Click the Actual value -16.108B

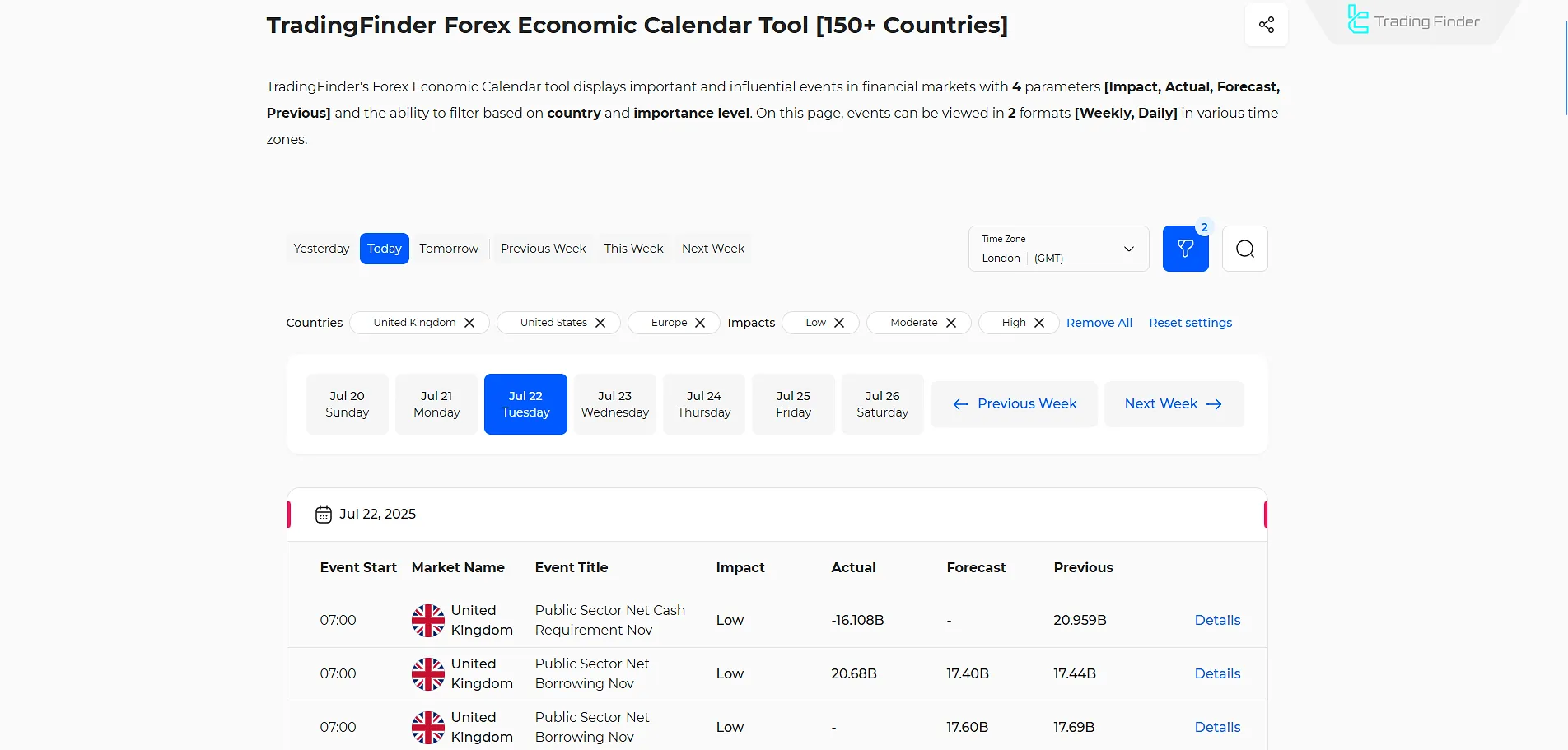[857, 621]
